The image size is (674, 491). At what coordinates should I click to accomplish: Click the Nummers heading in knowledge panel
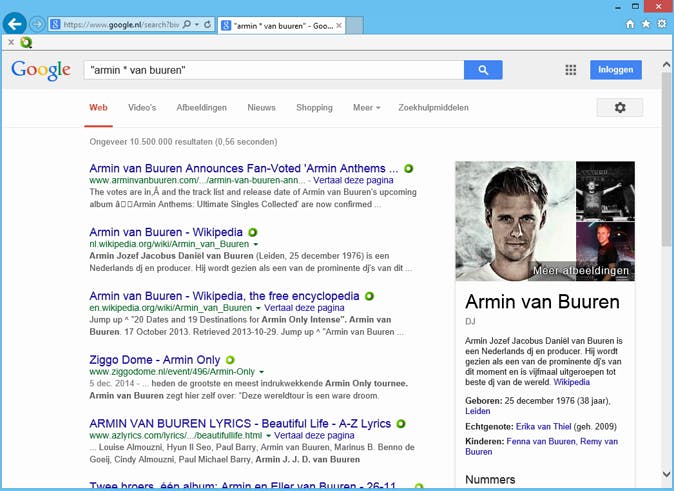pyautogui.click(x=490, y=479)
